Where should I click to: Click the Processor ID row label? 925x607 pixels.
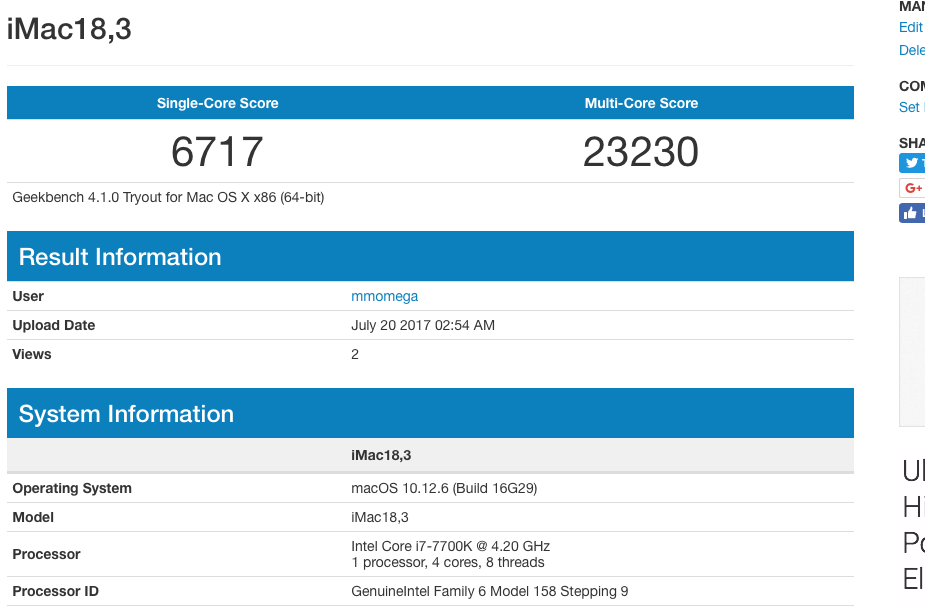tap(55, 591)
